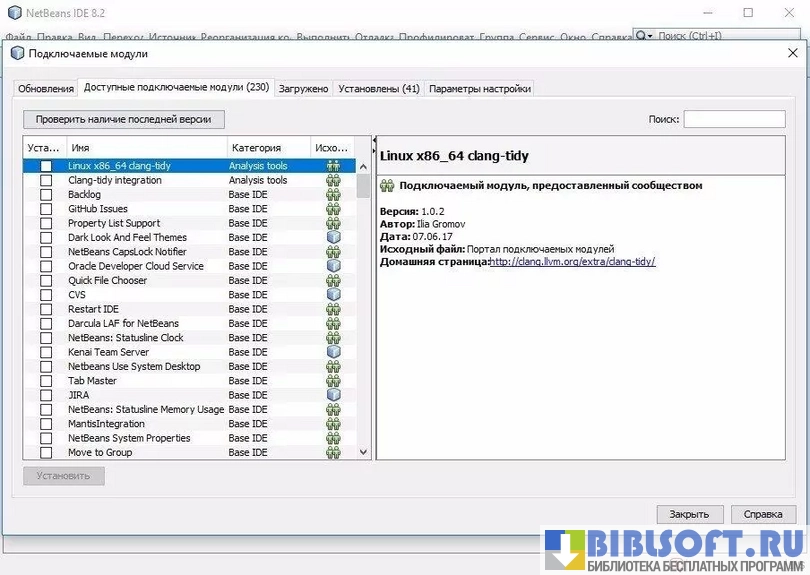Sort the plugin list by Категория column header

[x=268, y=147]
